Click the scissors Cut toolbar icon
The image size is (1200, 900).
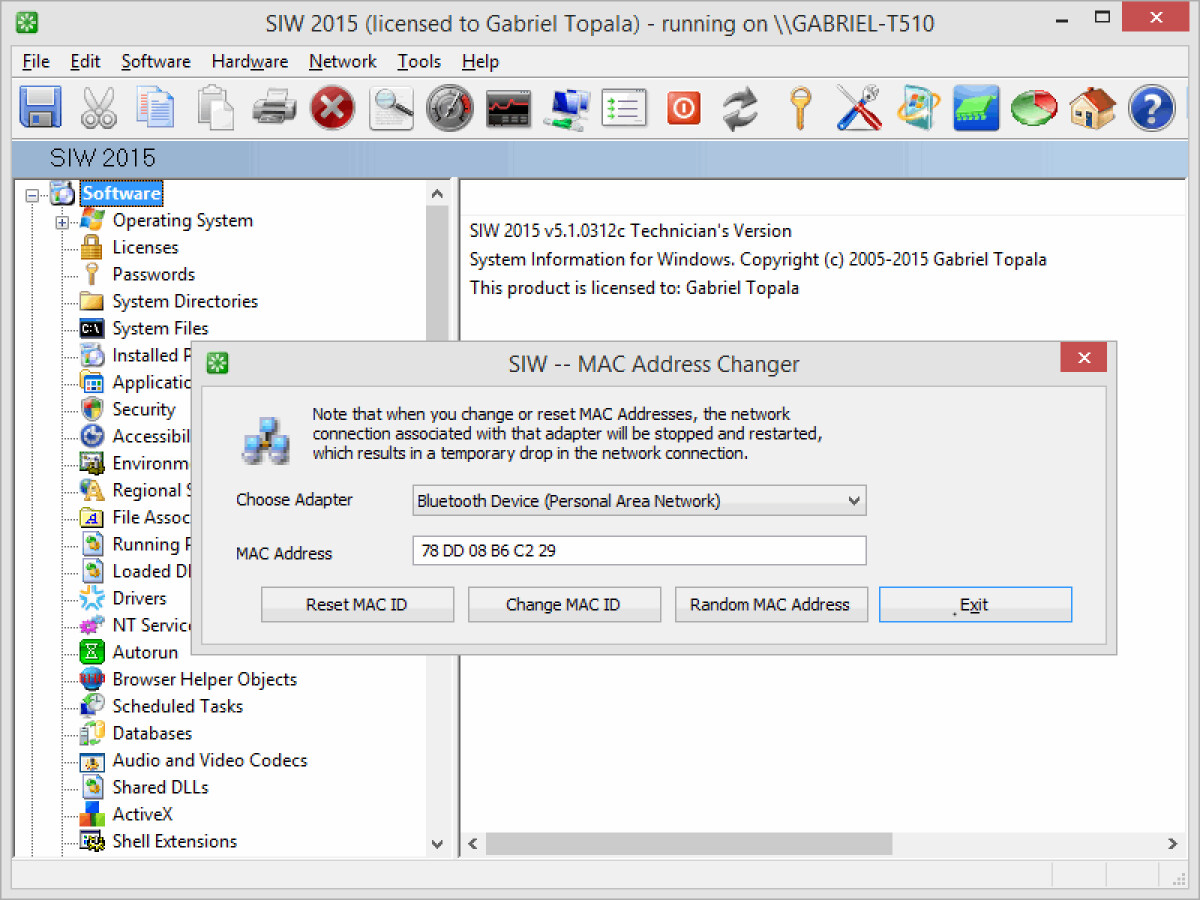pyautogui.click(x=98, y=108)
